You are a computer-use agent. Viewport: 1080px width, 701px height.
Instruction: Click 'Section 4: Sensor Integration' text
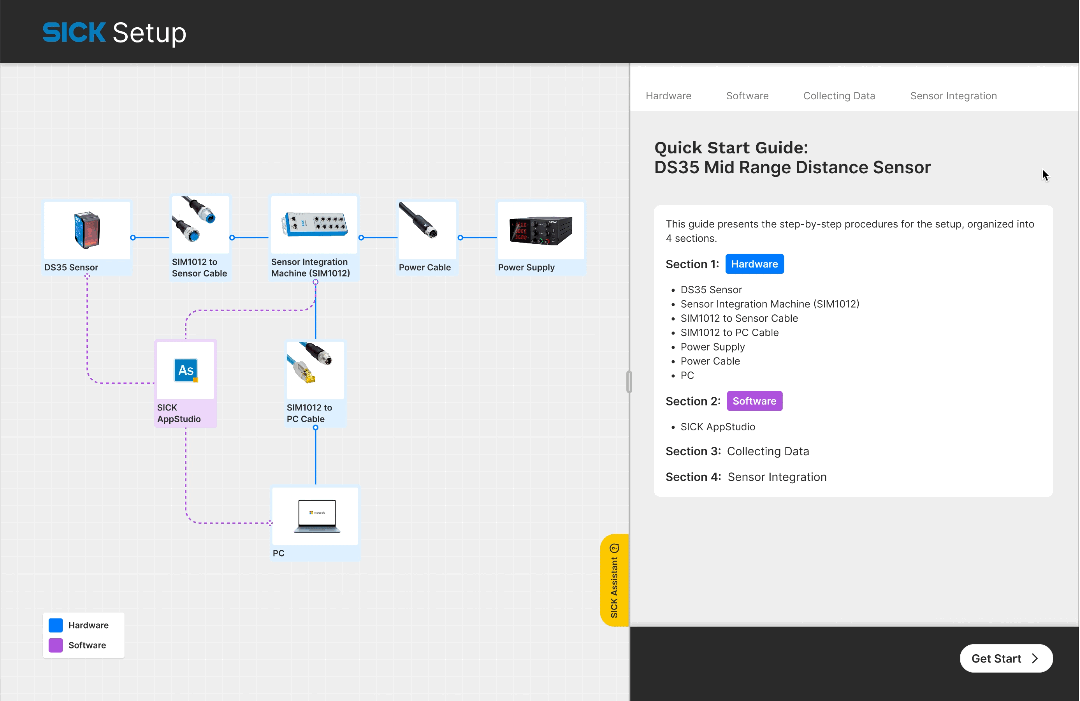pos(746,477)
